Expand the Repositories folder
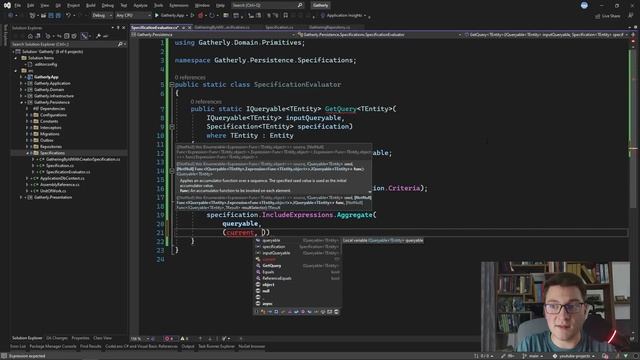Screen dimensions: 640x360 point(27,147)
